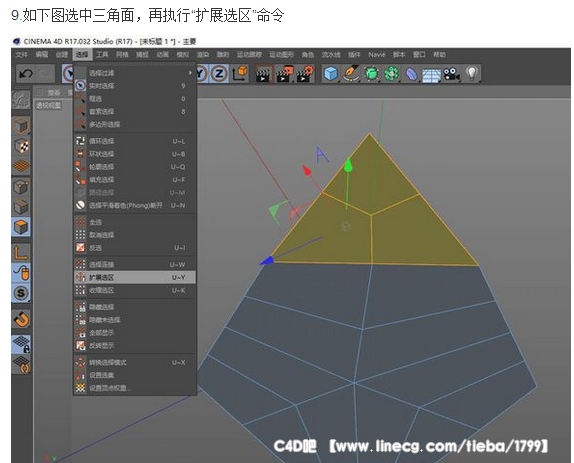Choose 多边形选择 polygon selection entry
Image resolution: width=574 pixels, height=463 pixels.
pyautogui.click(x=135, y=124)
